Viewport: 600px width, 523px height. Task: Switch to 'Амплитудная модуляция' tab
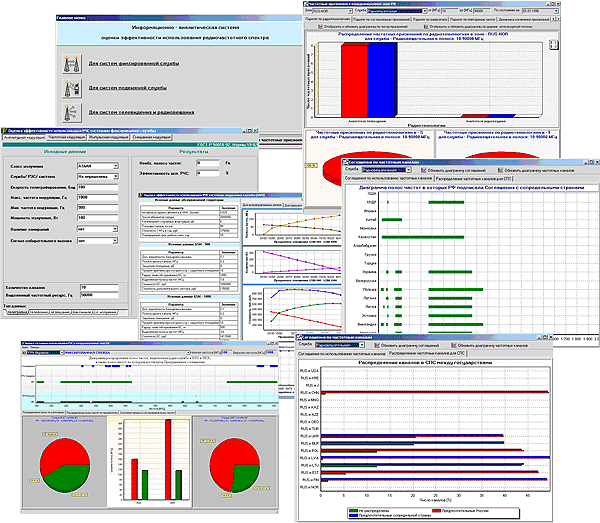point(24,137)
